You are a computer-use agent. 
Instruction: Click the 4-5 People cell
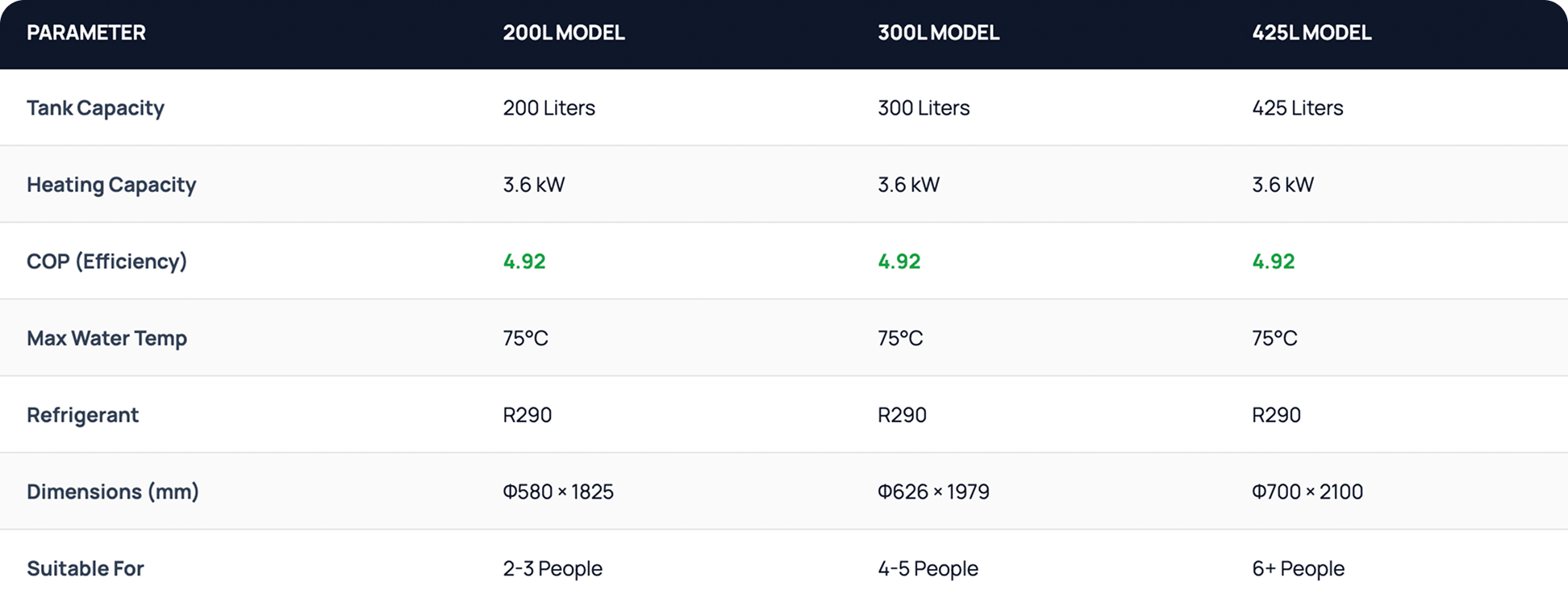click(928, 568)
